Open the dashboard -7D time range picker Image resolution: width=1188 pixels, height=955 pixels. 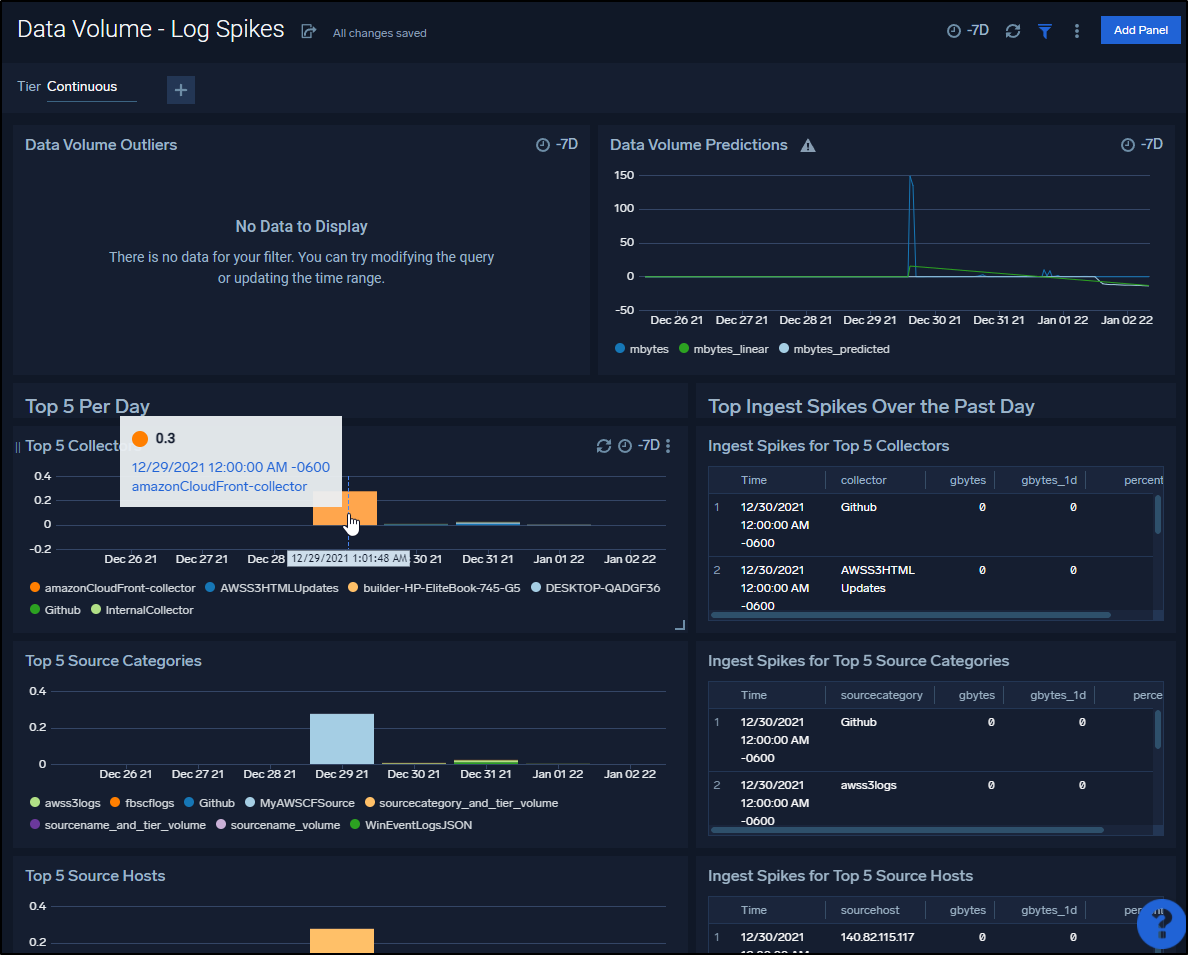(968, 30)
